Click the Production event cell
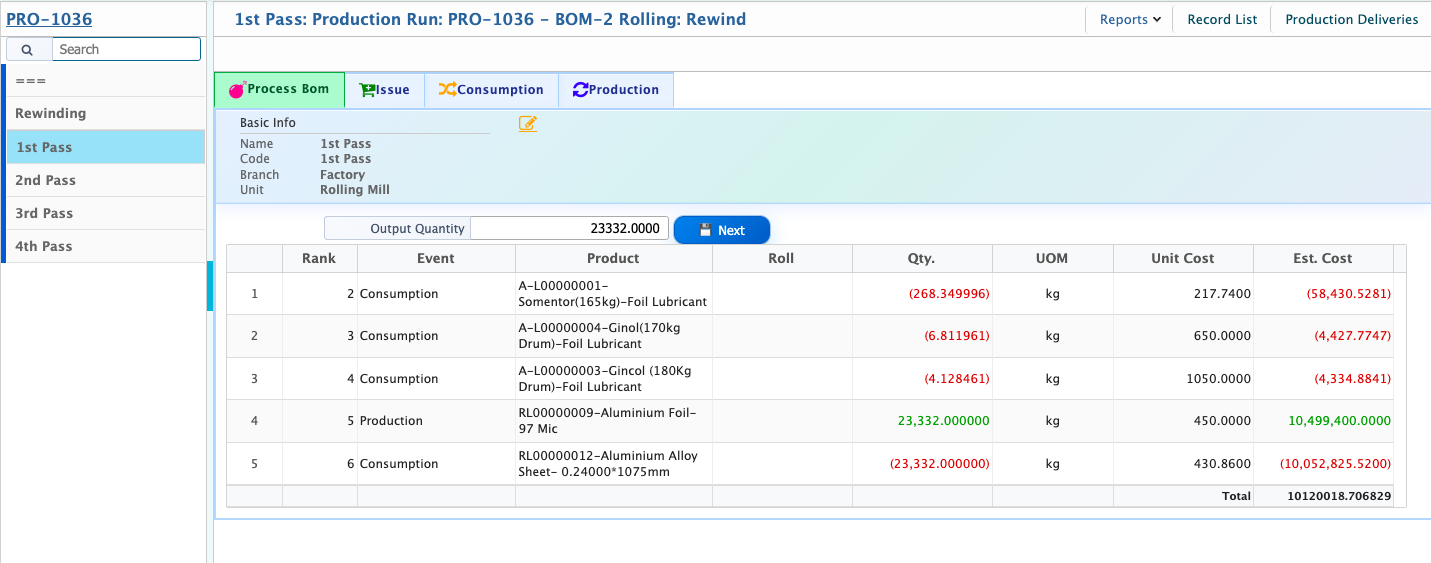 click(436, 421)
